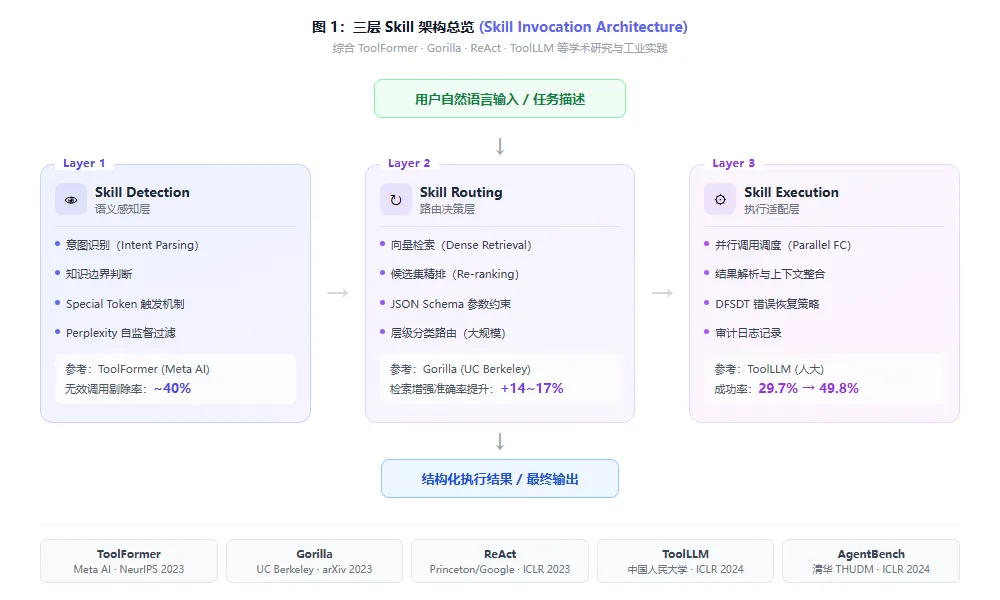Click the 29.7% → 49.8% success rate value
Image resolution: width=1000 pixels, height=600 pixels.
click(x=808, y=388)
